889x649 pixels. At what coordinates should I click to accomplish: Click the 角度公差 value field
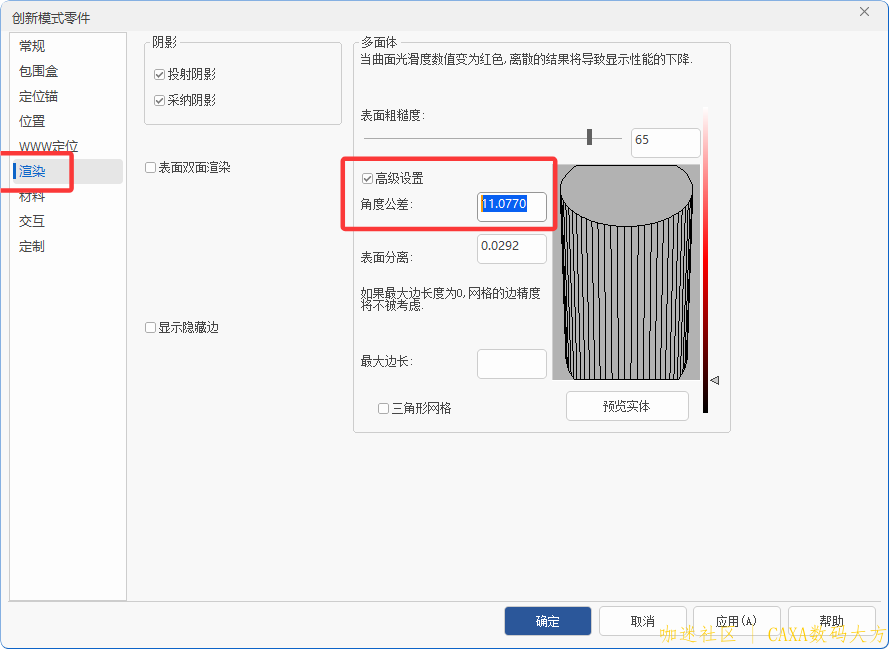(511, 205)
